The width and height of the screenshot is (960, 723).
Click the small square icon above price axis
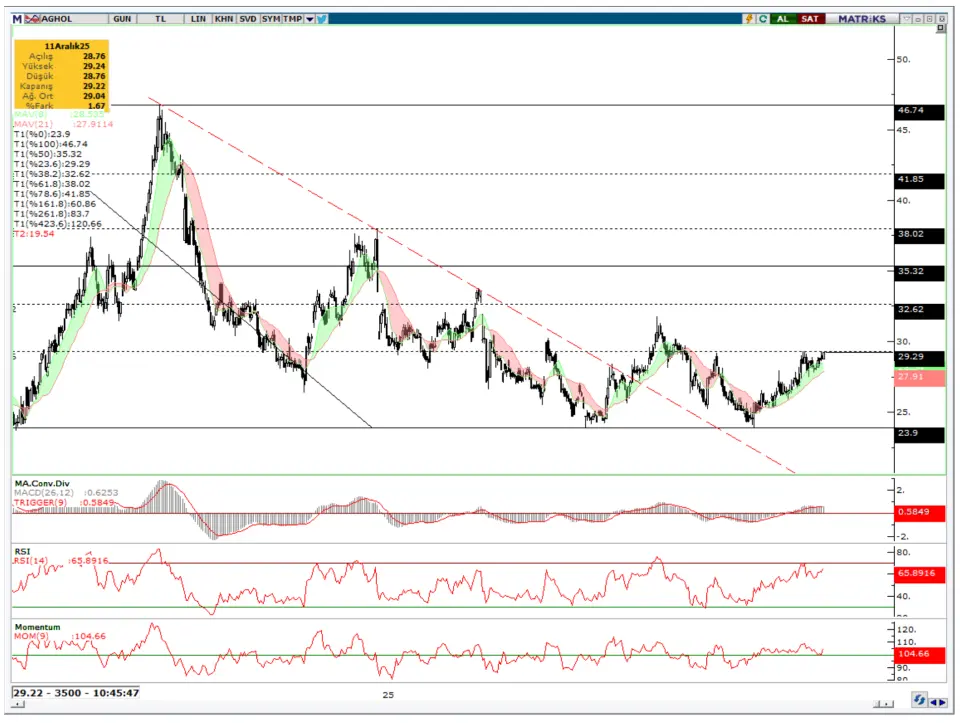coord(940,30)
